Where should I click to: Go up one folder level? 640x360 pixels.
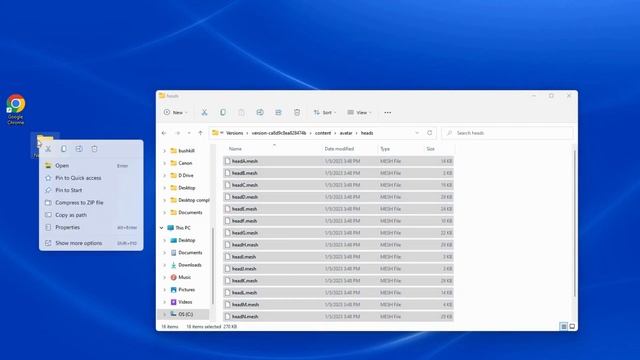[200, 133]
